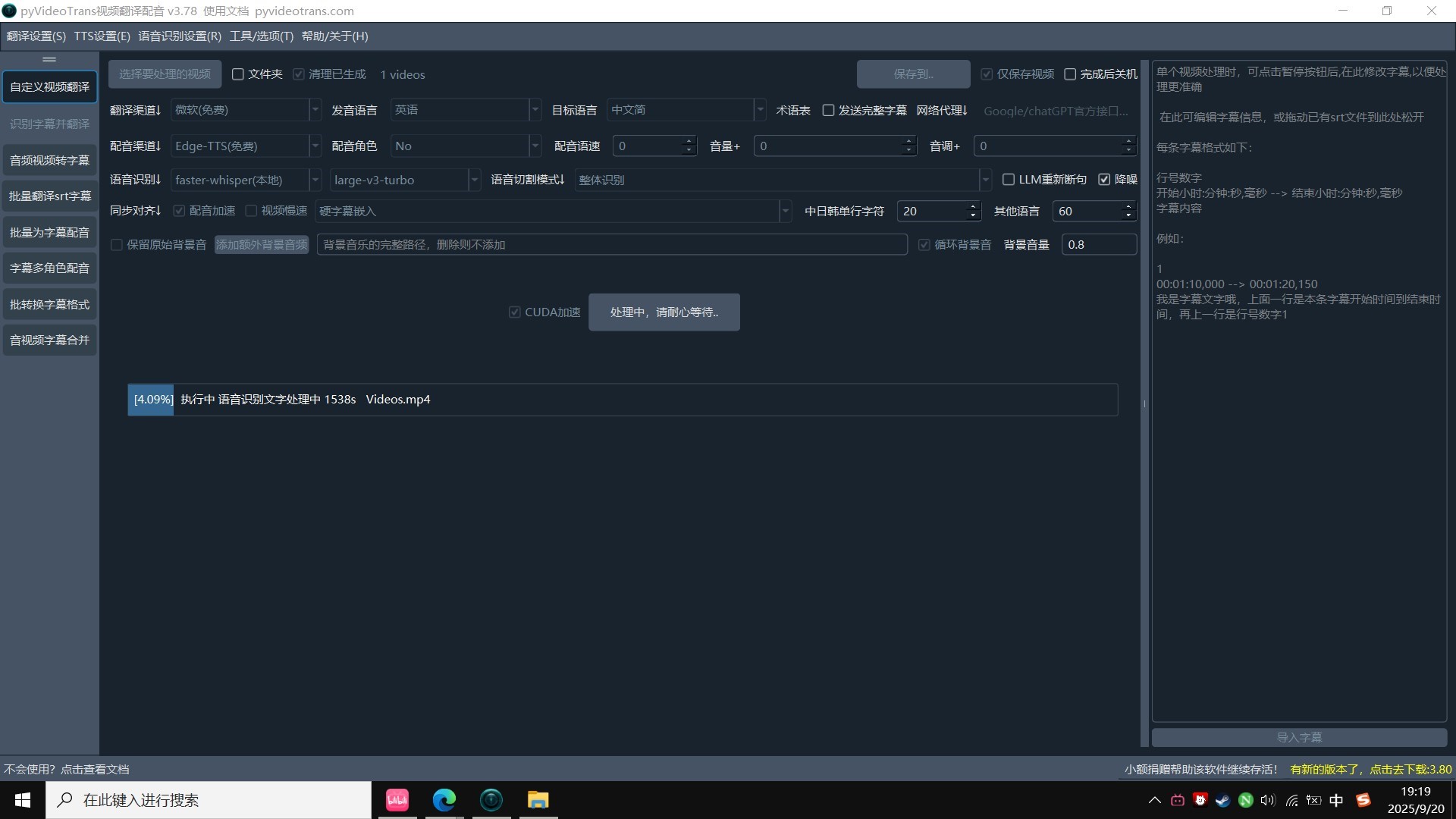Toggle the 中 IME language indicator
1456x819 pixels.
coord(1337,800)
